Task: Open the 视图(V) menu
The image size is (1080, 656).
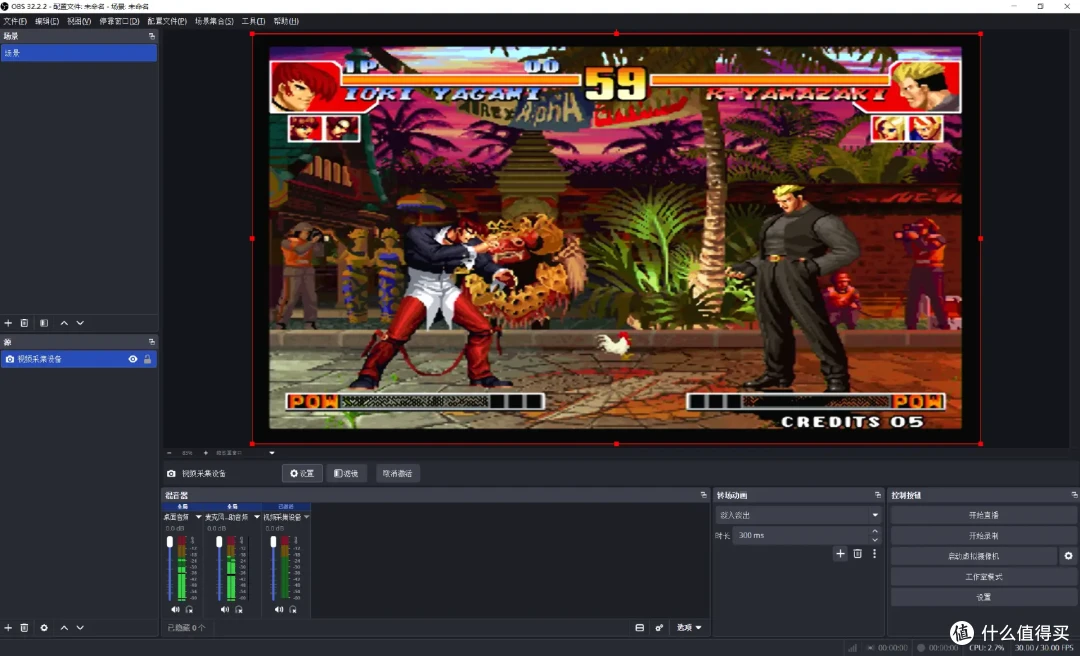Action: (x=79, y=21)
